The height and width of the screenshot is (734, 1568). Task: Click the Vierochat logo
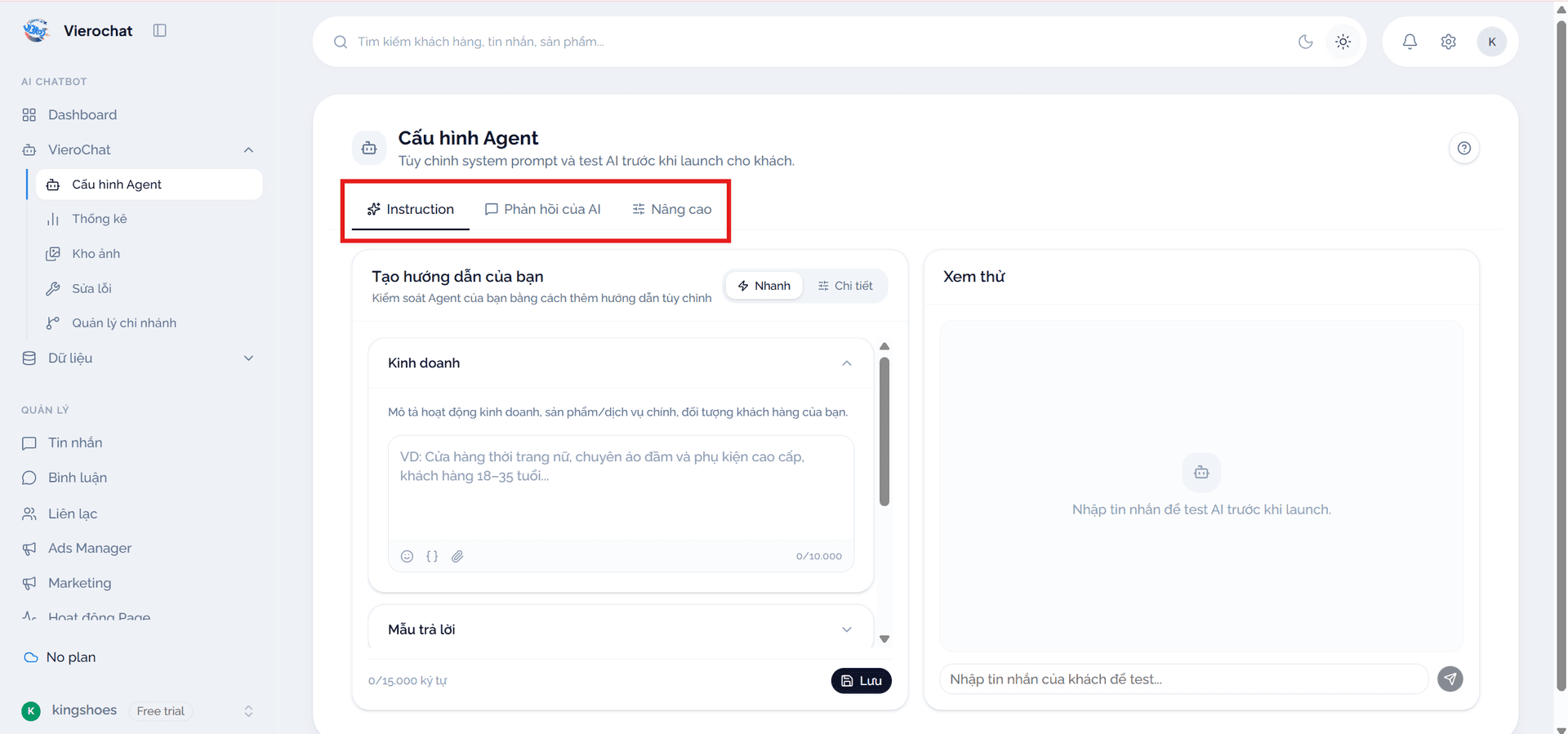[x=36, y=30]
